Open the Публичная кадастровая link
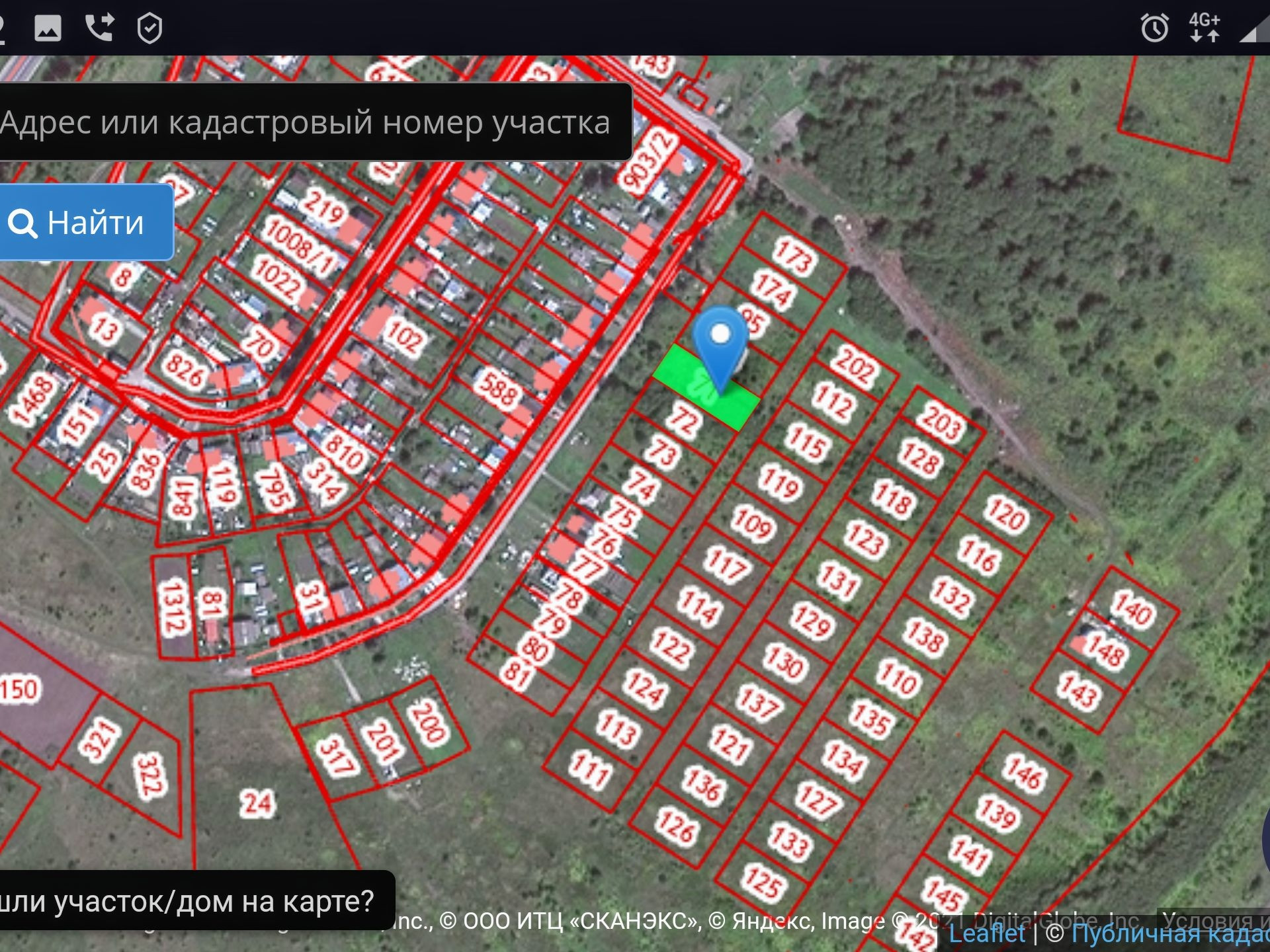This screenshot has width=1270, height=952. (x=1171, y=933)
